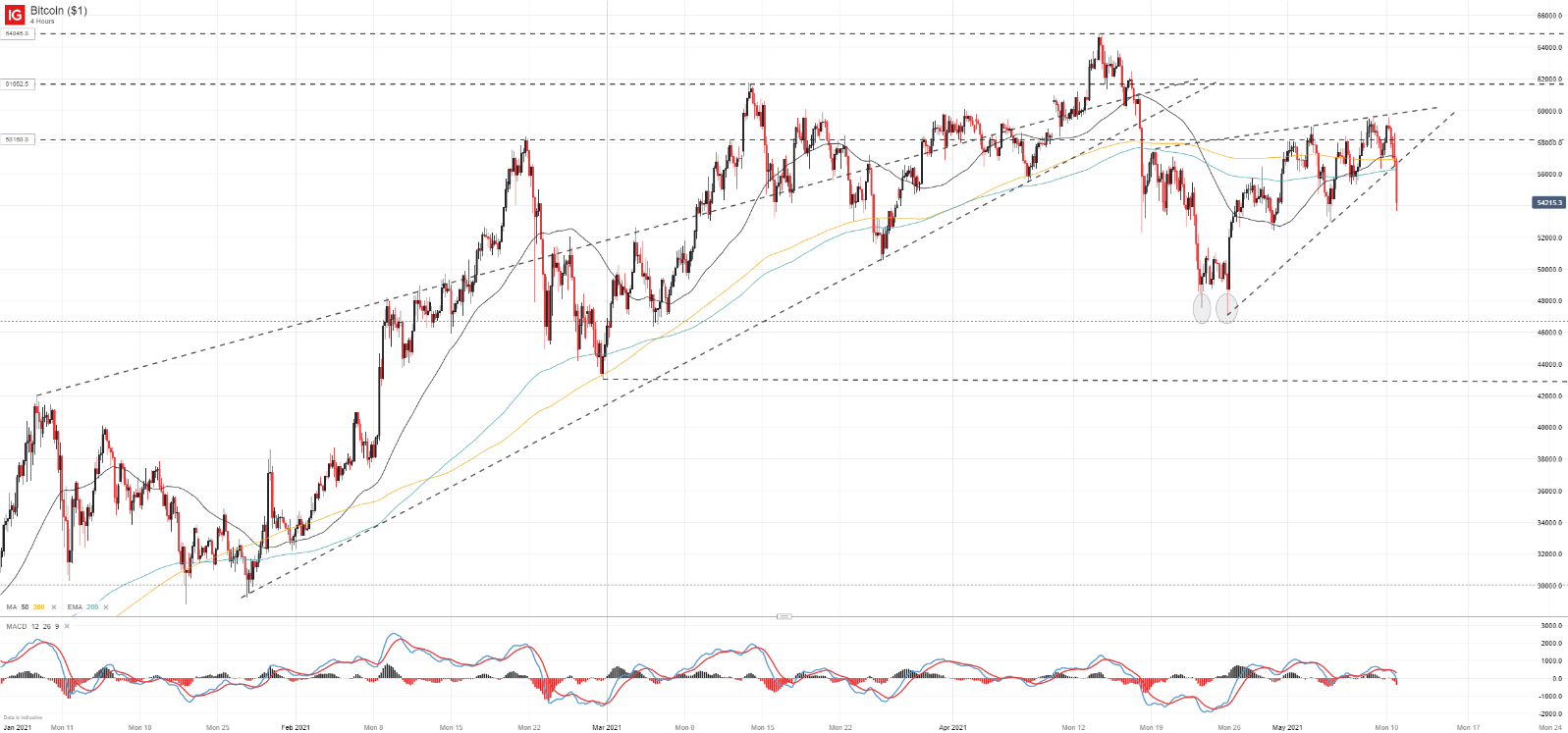The height and width of the screenshot is (733, 1568).
Task: Select the 64845.8 horizontal level label
Action: 17,33
